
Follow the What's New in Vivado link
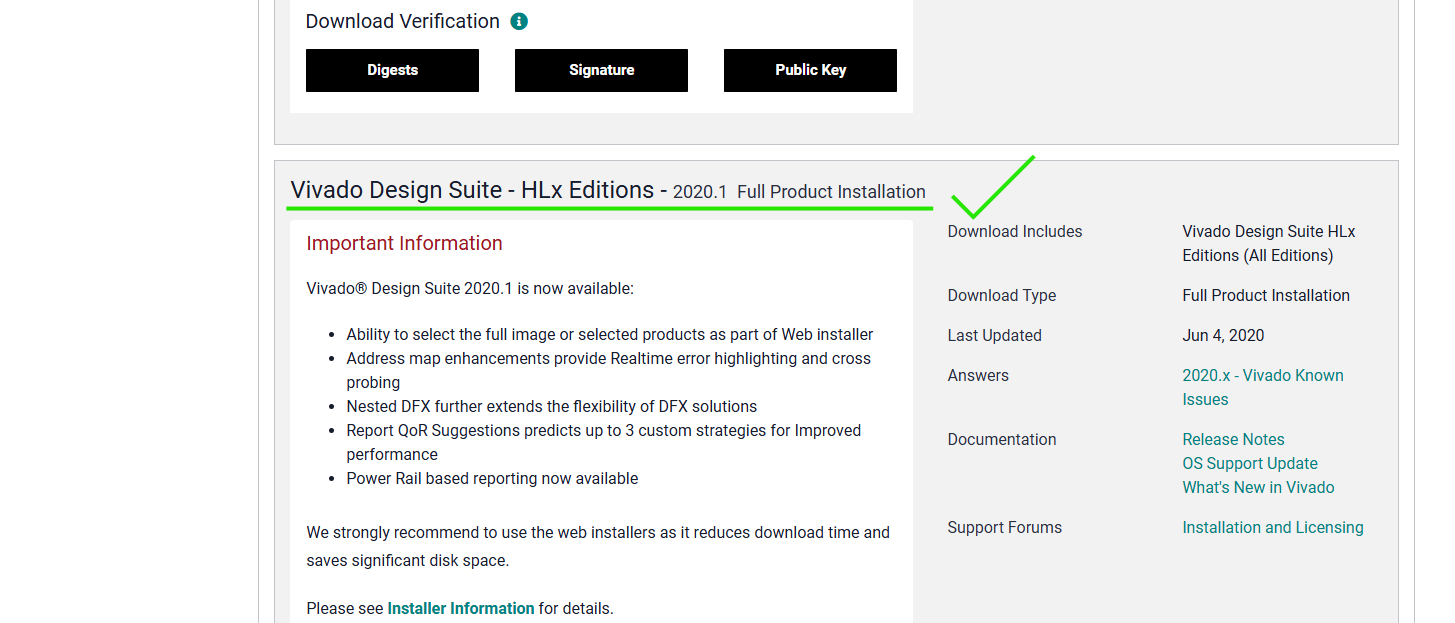(x=1258, y=487)
